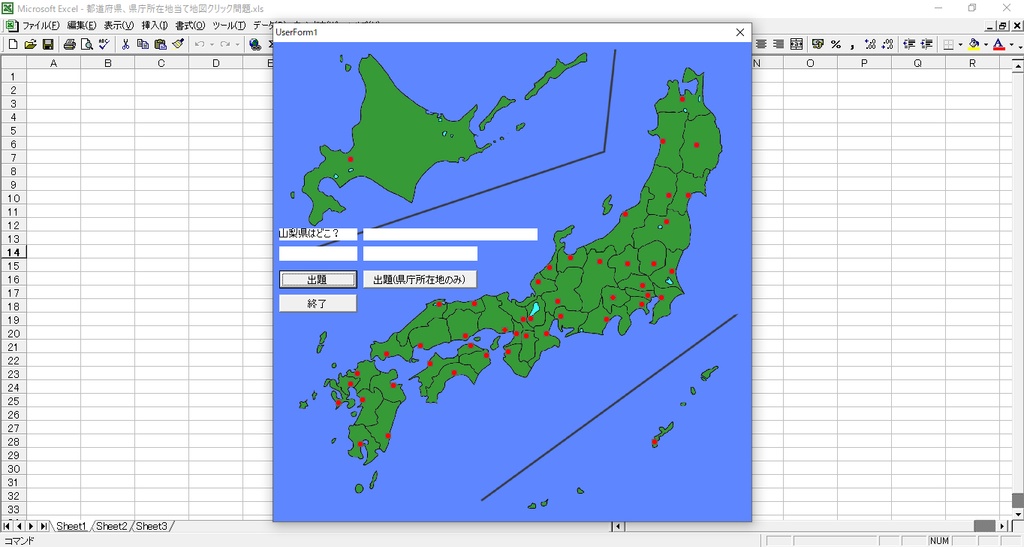Click the Paste clipboard icon
Viewport: 1024px width, 547px height.
[x=160, y=44]
